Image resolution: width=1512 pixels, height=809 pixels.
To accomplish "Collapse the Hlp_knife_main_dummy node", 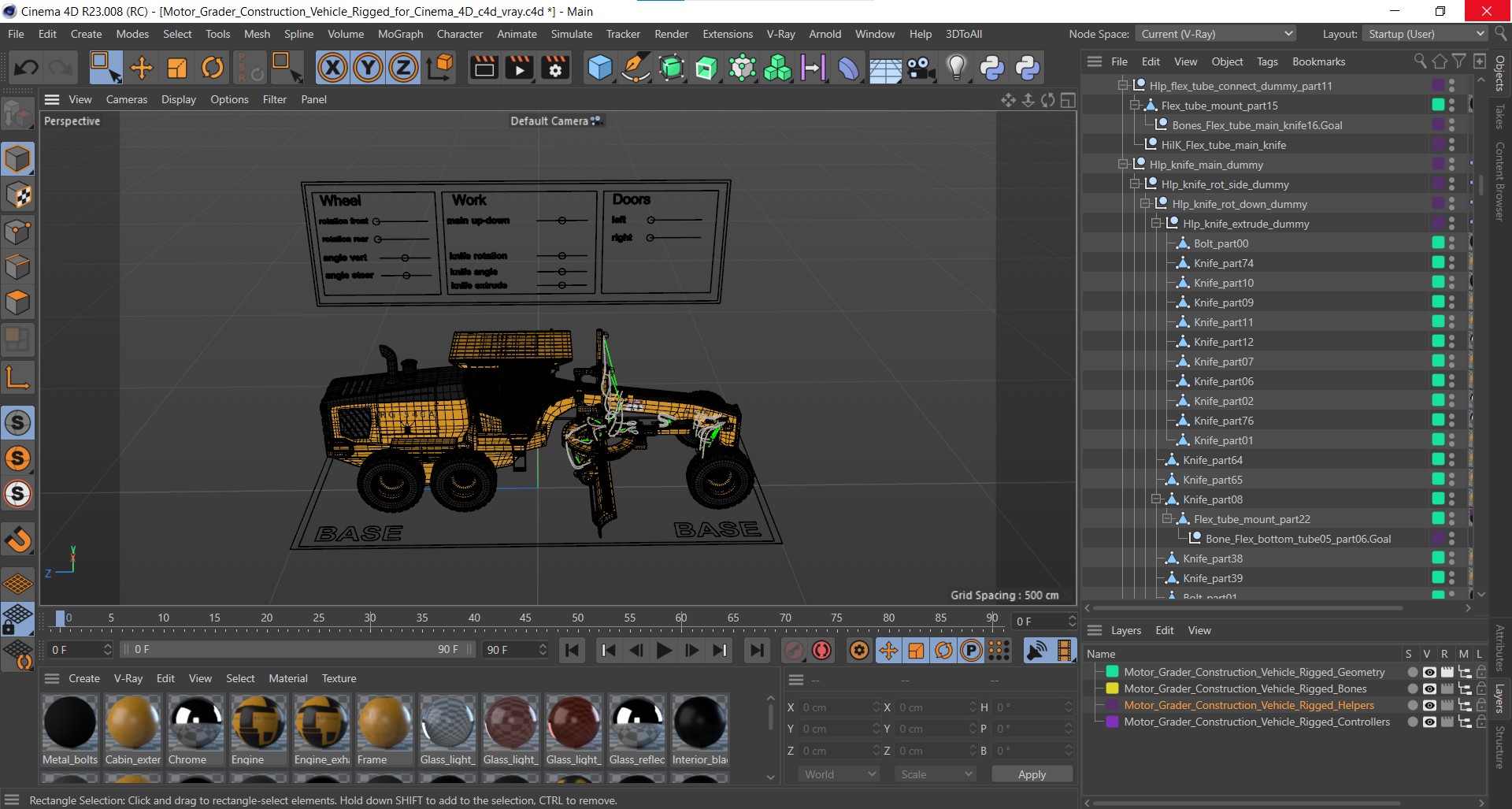I will [1123, 164].
